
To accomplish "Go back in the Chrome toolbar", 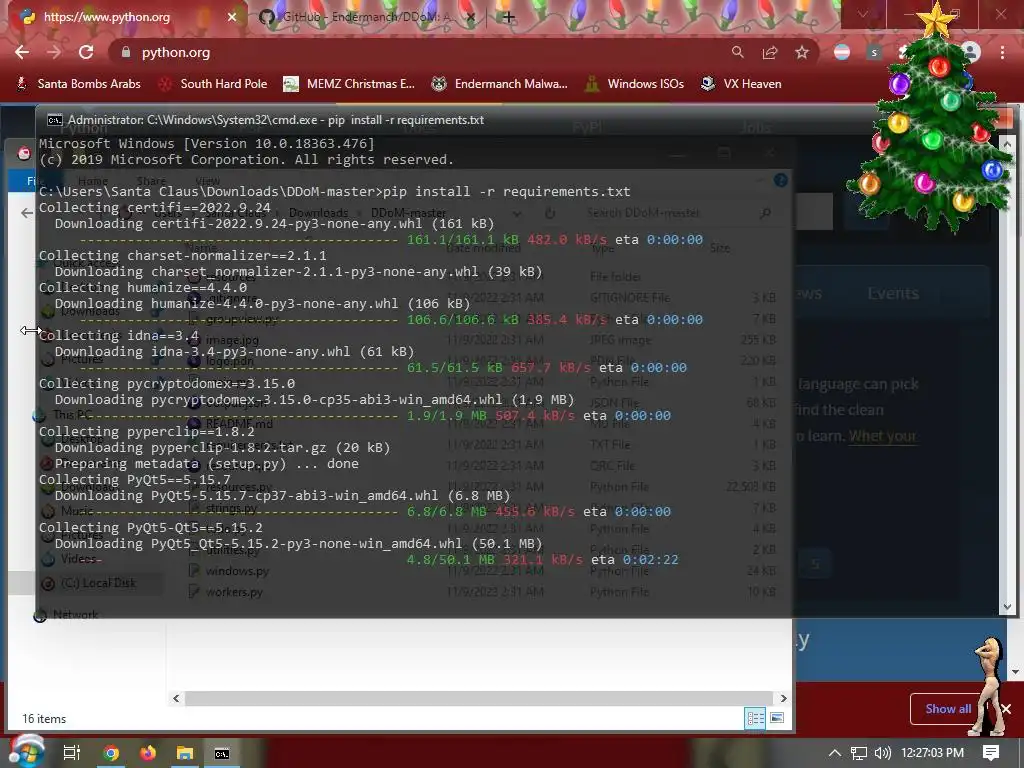I will [22, 52].
